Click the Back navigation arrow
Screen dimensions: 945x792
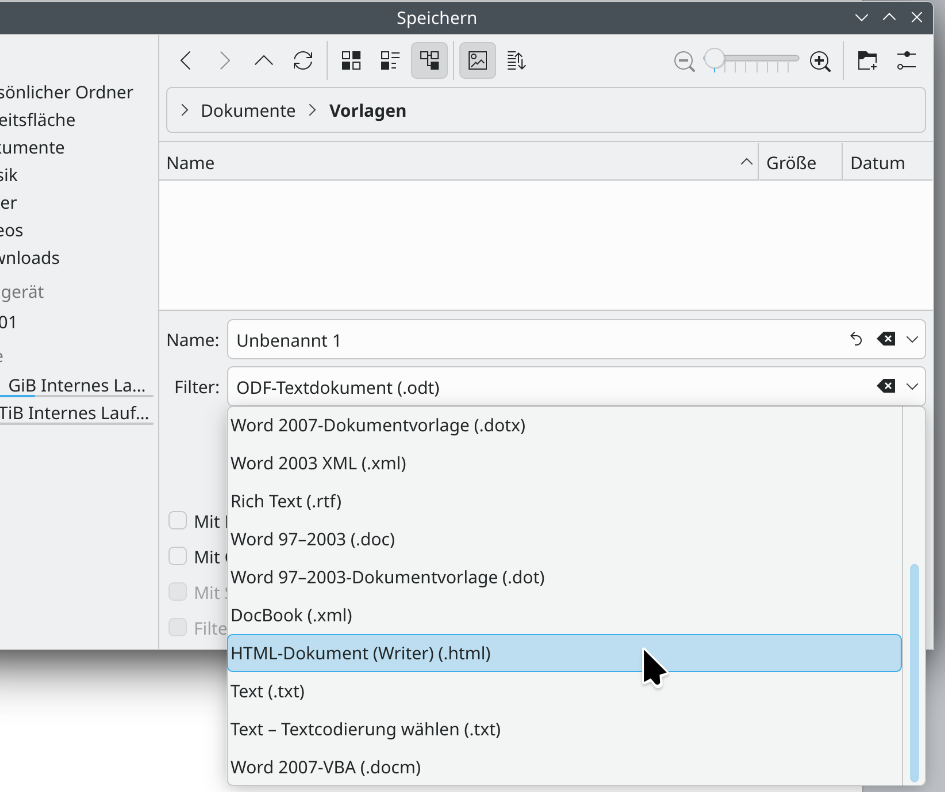click(186, 61)
